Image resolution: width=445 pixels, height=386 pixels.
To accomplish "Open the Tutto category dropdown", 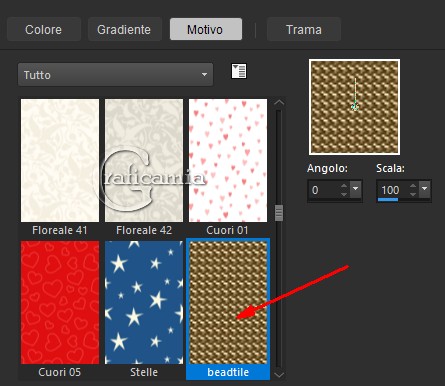I will (115, 75).
